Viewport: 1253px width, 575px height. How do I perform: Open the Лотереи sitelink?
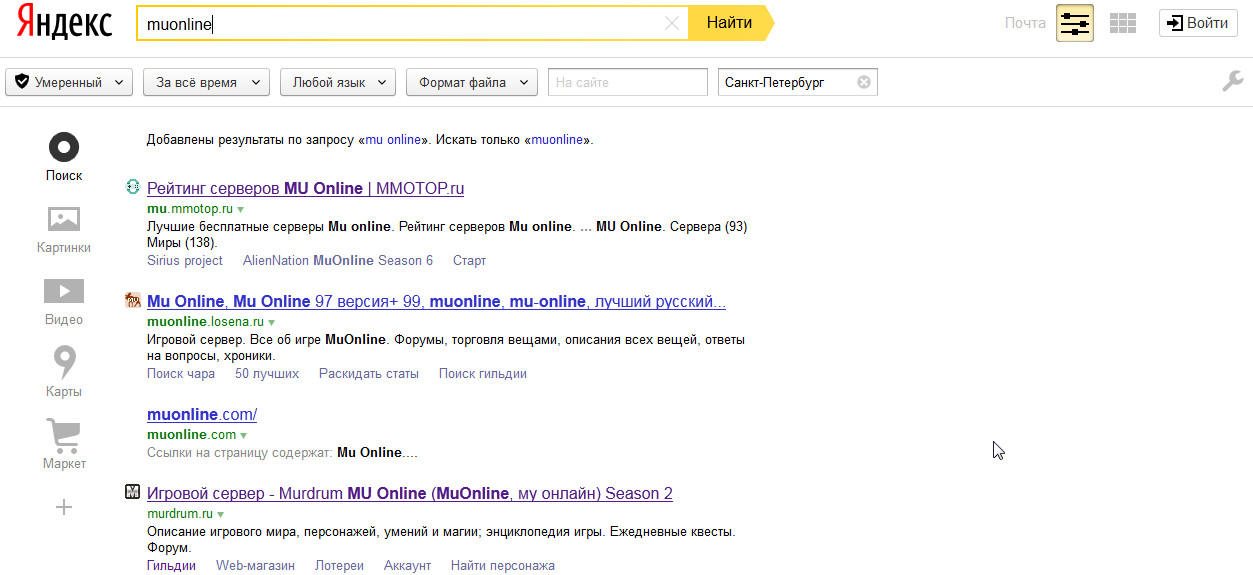(x=339, y=565)
